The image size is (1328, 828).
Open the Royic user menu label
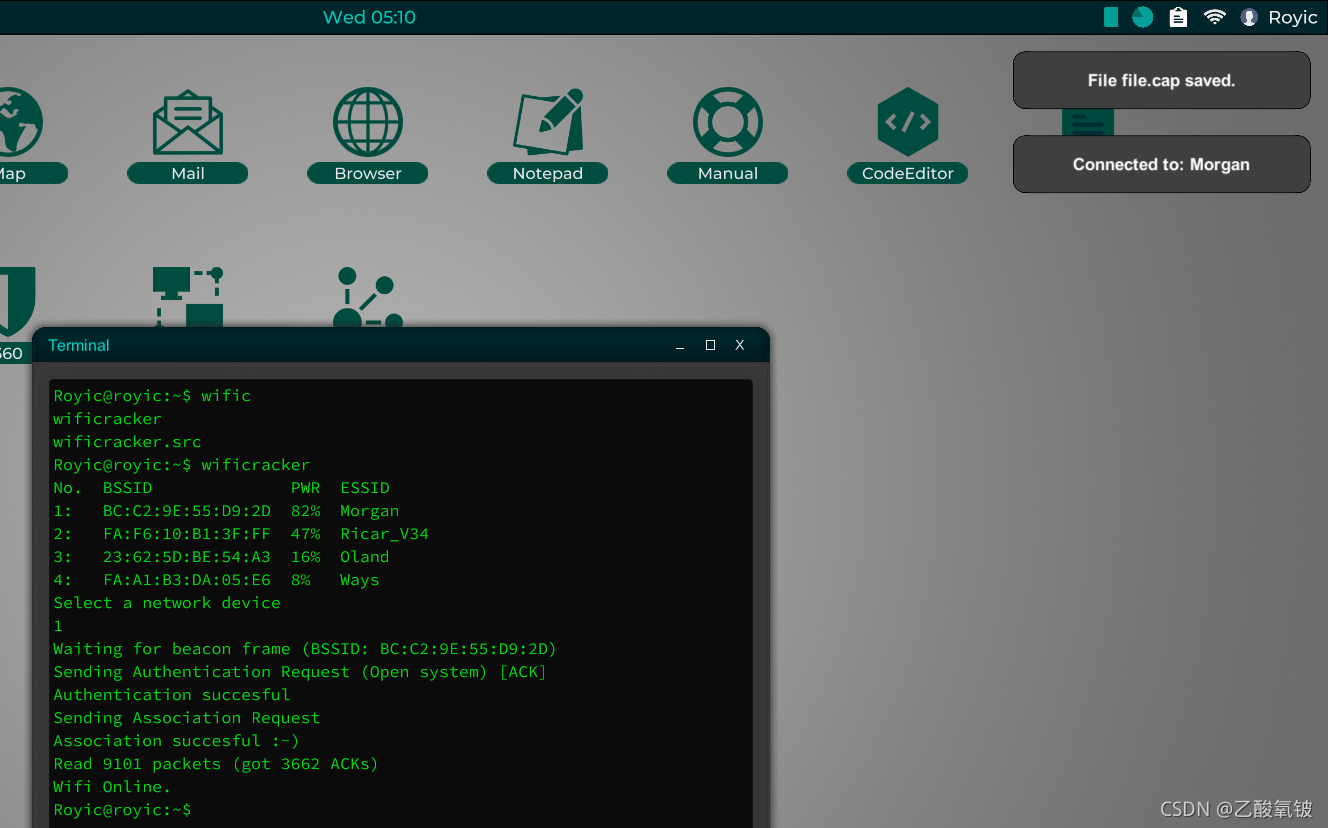(x=1293, y=17)
